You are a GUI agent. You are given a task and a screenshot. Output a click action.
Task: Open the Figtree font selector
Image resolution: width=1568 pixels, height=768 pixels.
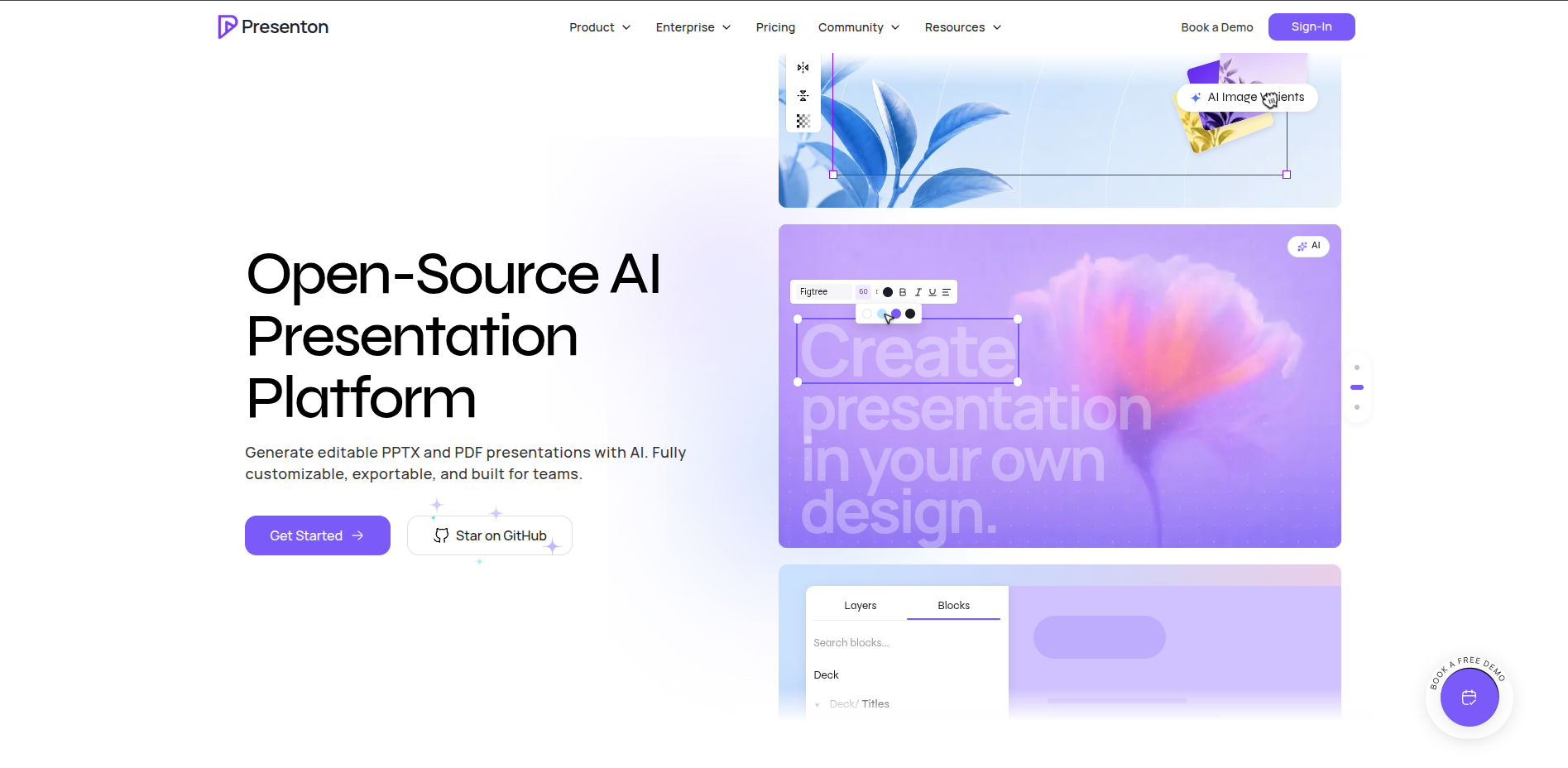[824, 291]
